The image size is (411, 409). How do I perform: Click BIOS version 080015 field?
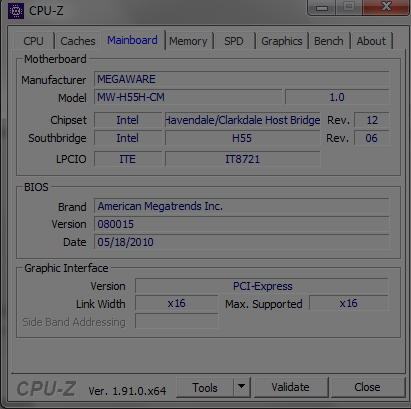[x=241, y=224]
